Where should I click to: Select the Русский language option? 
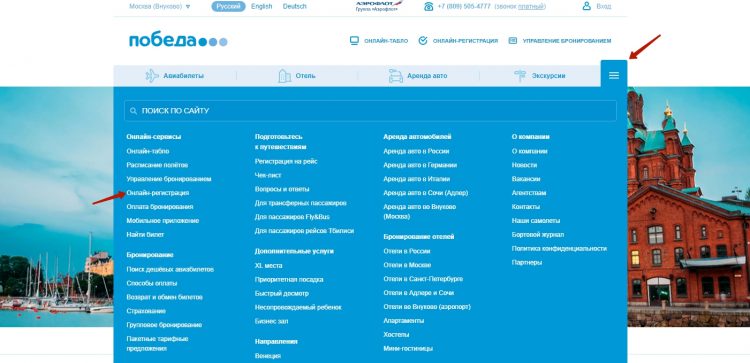(x=228, y=6)
